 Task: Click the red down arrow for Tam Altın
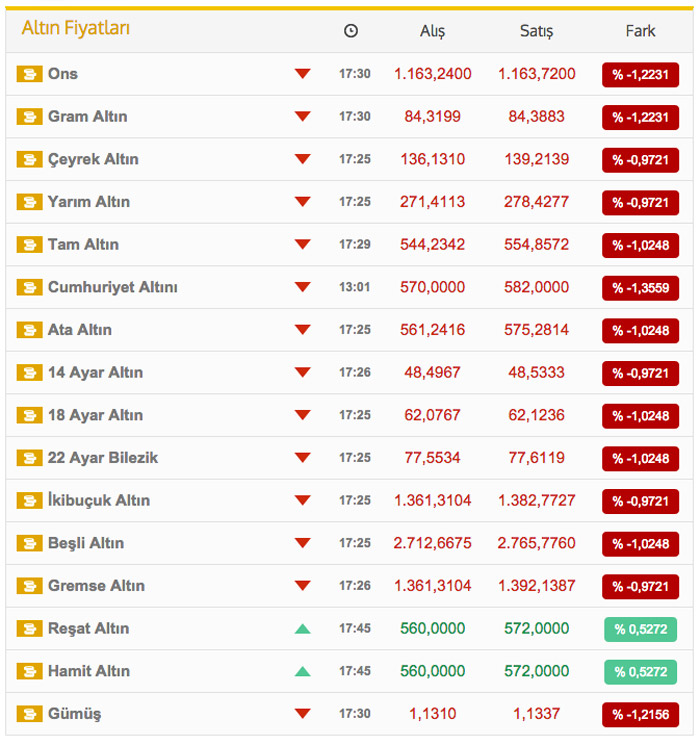pyautogui.click(x=303, y=245)
